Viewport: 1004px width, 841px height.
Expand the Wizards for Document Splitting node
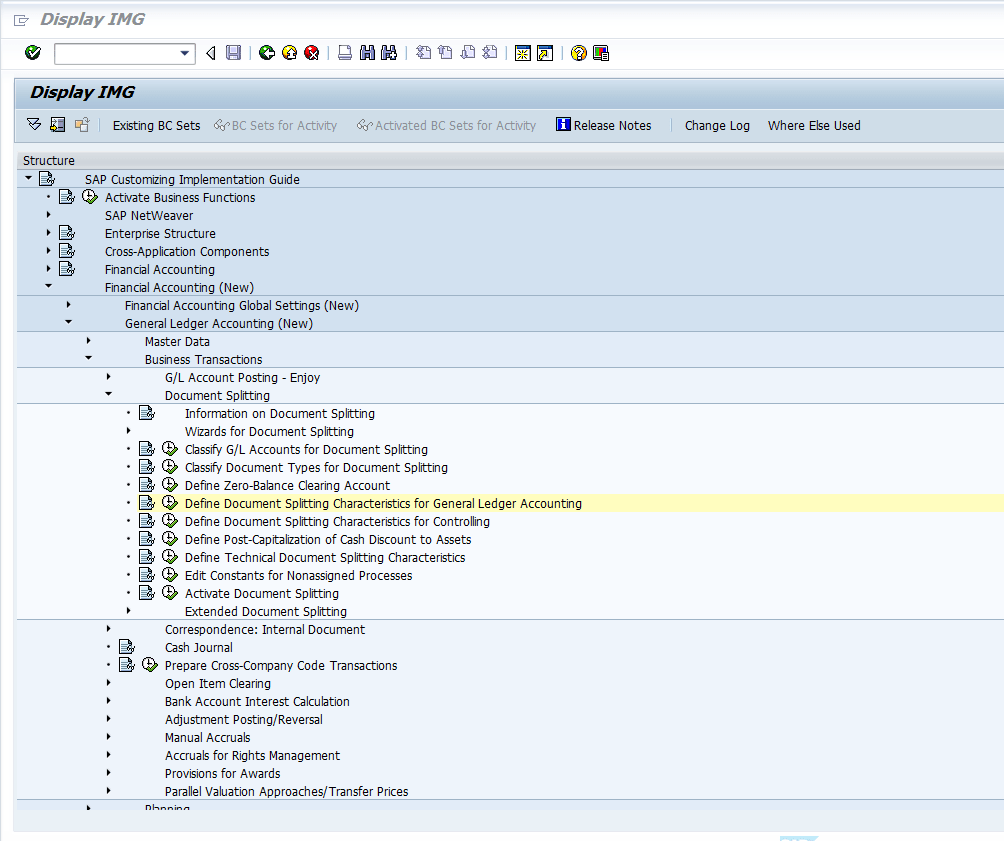[x=127, y=431]
